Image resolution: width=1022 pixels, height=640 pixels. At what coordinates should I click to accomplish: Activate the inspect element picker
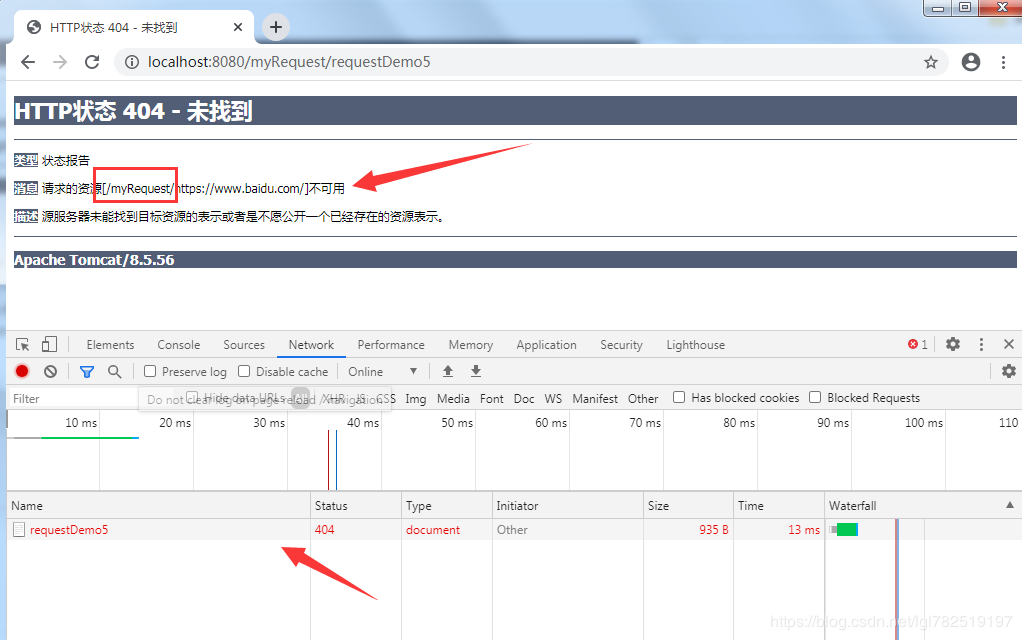(21, 344)
